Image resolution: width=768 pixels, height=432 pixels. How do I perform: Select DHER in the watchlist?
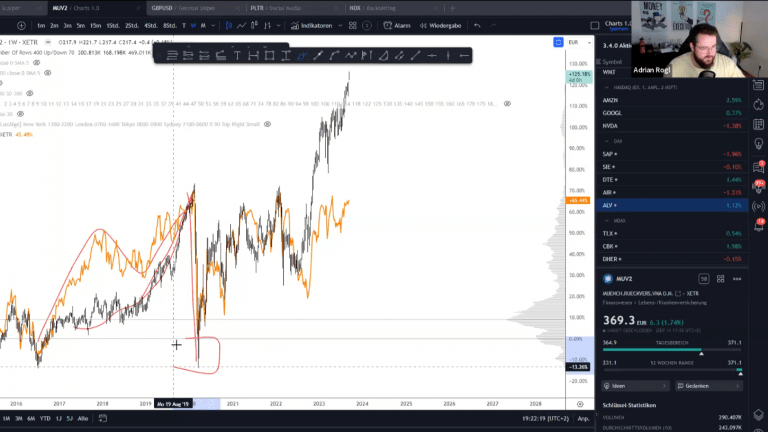point(672,259)
